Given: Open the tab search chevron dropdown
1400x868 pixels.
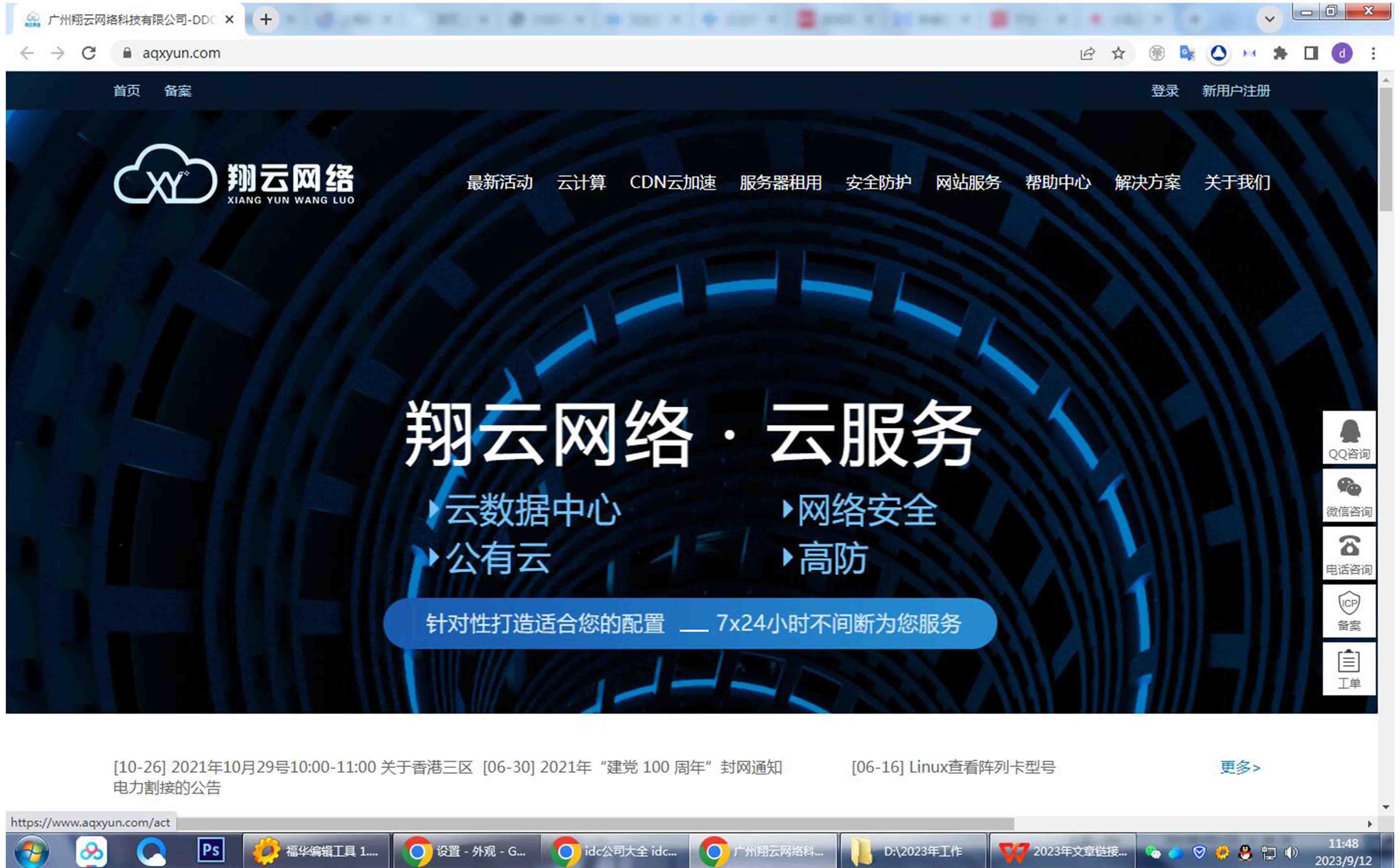Looking at the screenshot, I should (1269, 19).
